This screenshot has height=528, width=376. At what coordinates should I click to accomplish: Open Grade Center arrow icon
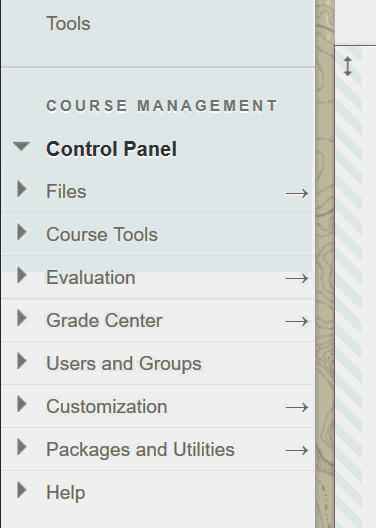pos(297,322)
